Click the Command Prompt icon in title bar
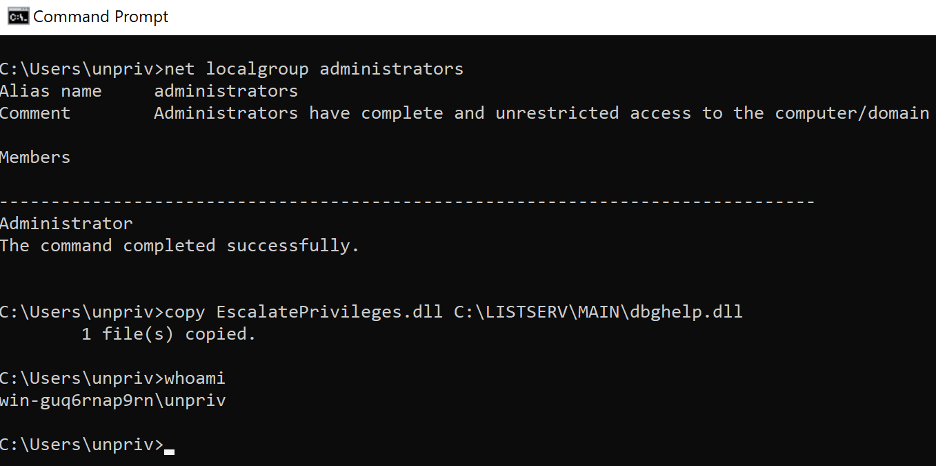This screenshot has height=466, width=936. point(18,16)
